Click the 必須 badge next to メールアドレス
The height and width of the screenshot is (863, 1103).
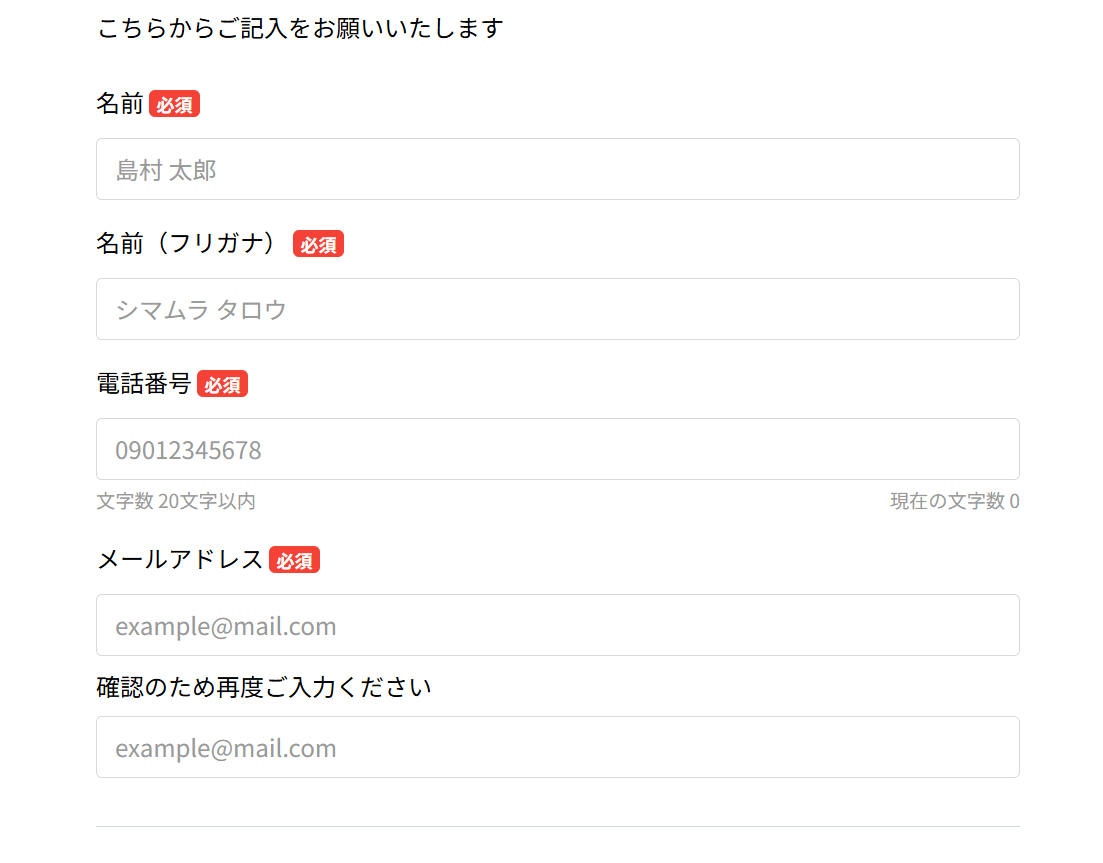[x=294, y=560]
